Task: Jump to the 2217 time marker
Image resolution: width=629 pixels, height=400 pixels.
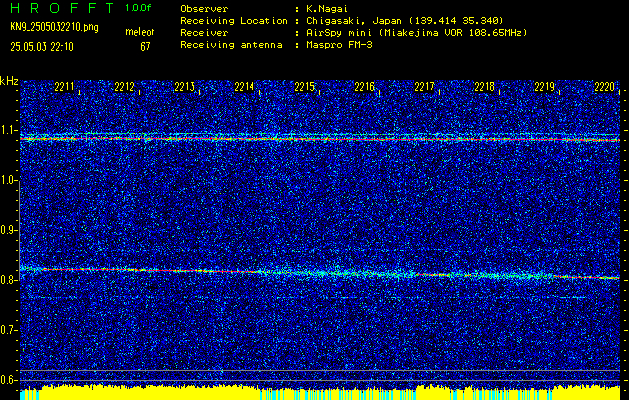Action: click(x=424, y=87)
